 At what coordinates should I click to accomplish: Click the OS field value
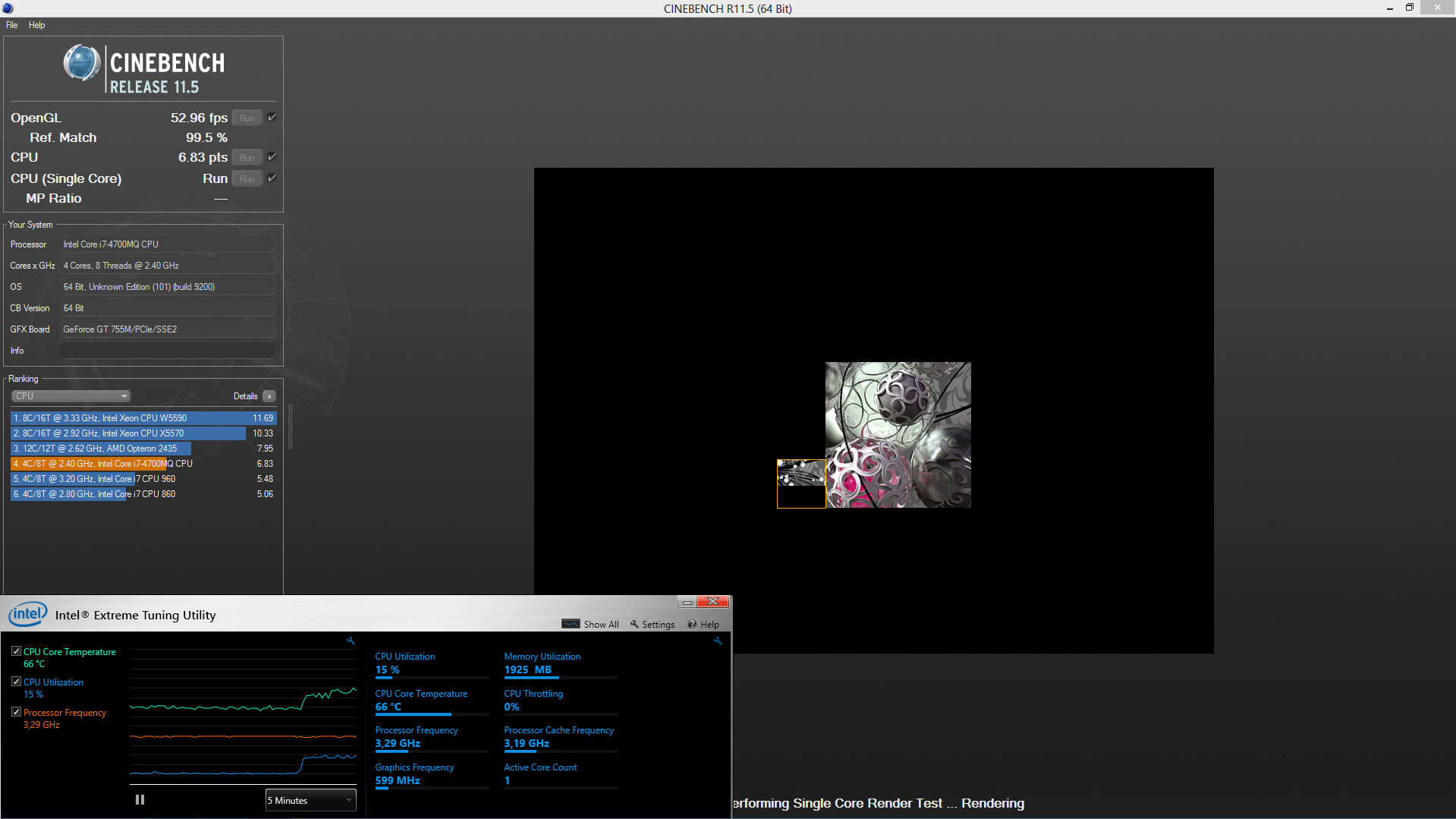pos(167,287)
